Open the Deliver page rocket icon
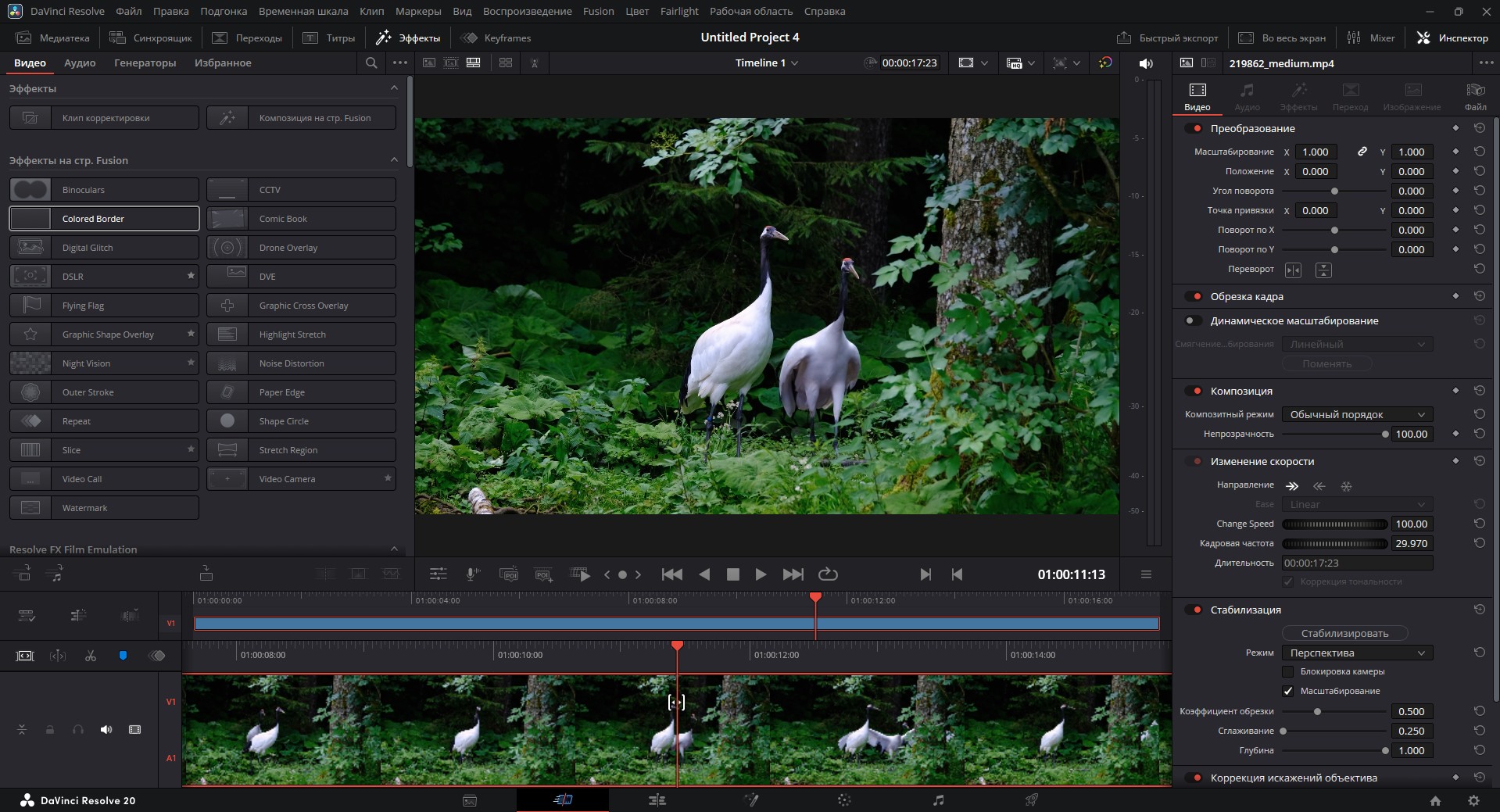Screen dimensions: 1500x812 point(1032,799)
